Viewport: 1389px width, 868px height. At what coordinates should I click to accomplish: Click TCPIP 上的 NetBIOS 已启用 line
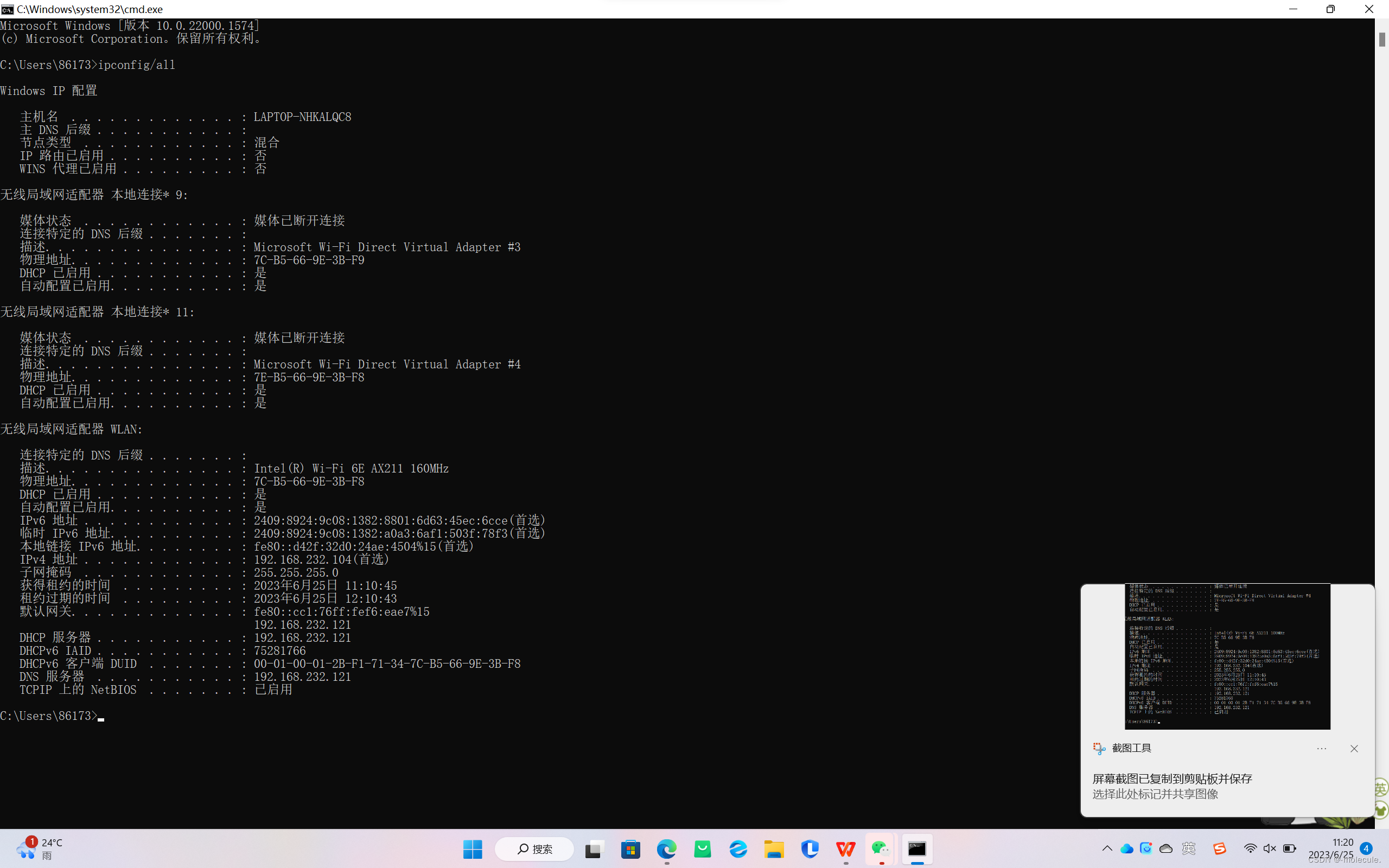pyautogui.click(x=156, y=690)
